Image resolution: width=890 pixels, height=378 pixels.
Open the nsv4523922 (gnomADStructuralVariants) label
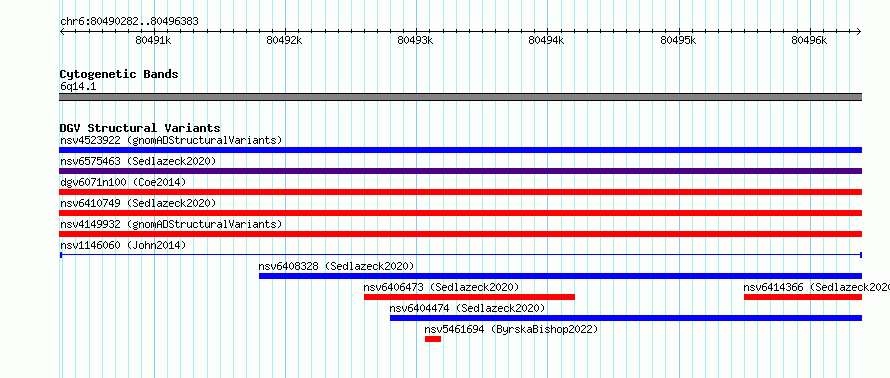pos(171,140)
